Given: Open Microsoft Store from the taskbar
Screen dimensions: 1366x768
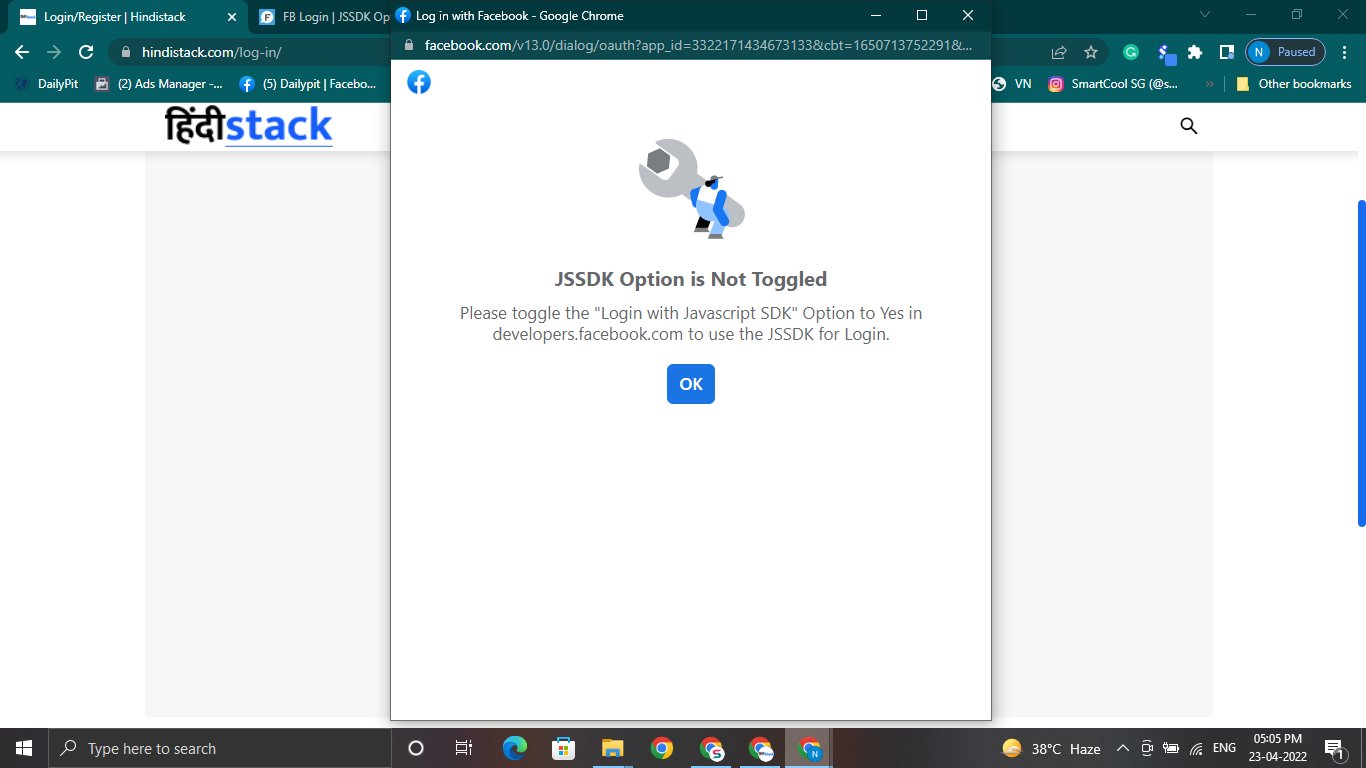Looking at the screenshot, I should pyautogui.click(x=564, y=748).
